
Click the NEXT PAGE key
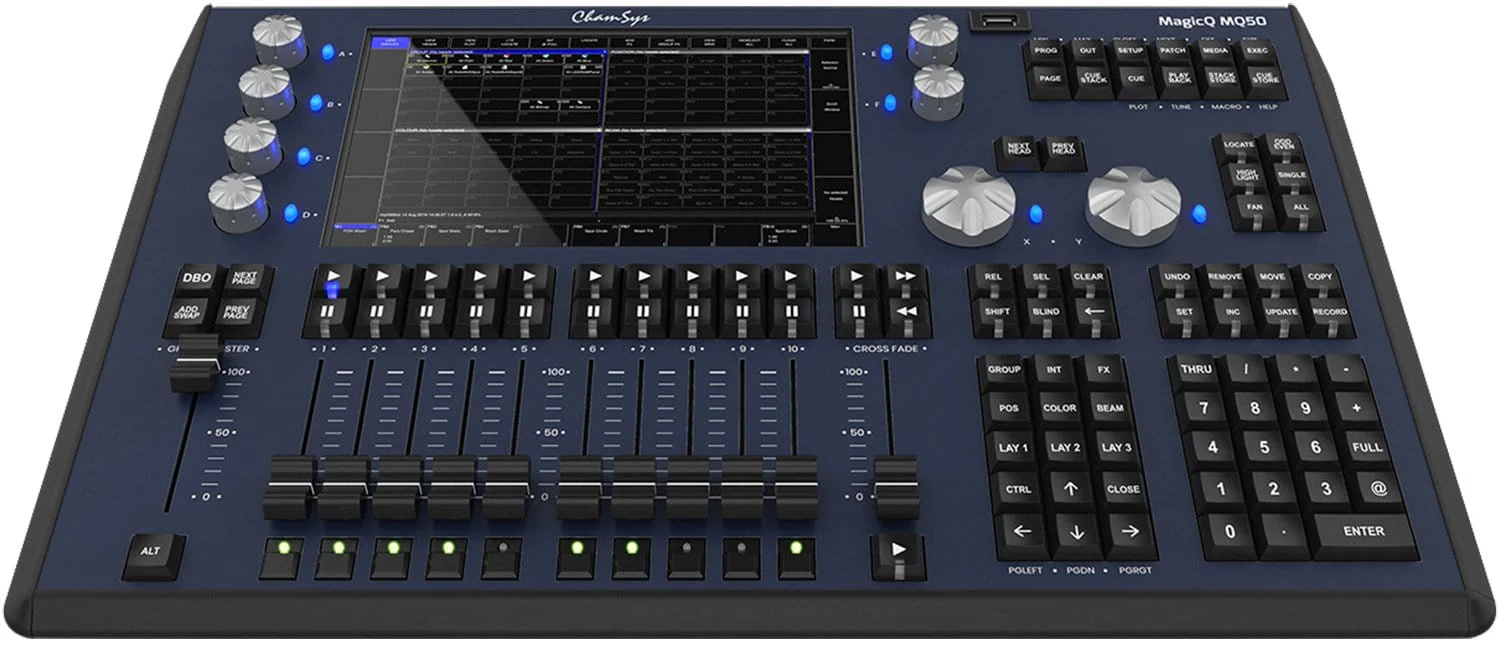point(245,280)
